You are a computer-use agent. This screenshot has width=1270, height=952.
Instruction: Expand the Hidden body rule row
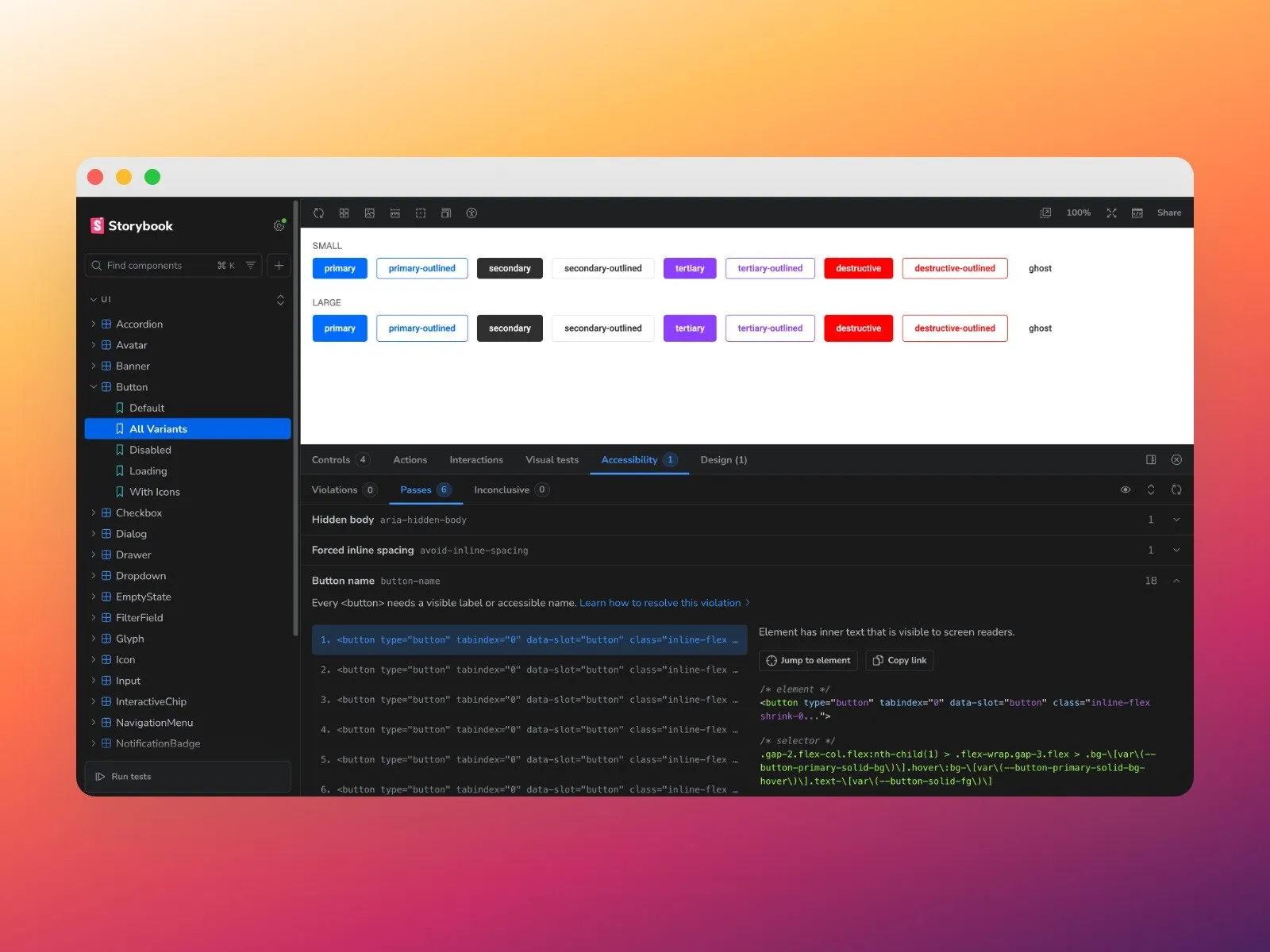point(747,520)
